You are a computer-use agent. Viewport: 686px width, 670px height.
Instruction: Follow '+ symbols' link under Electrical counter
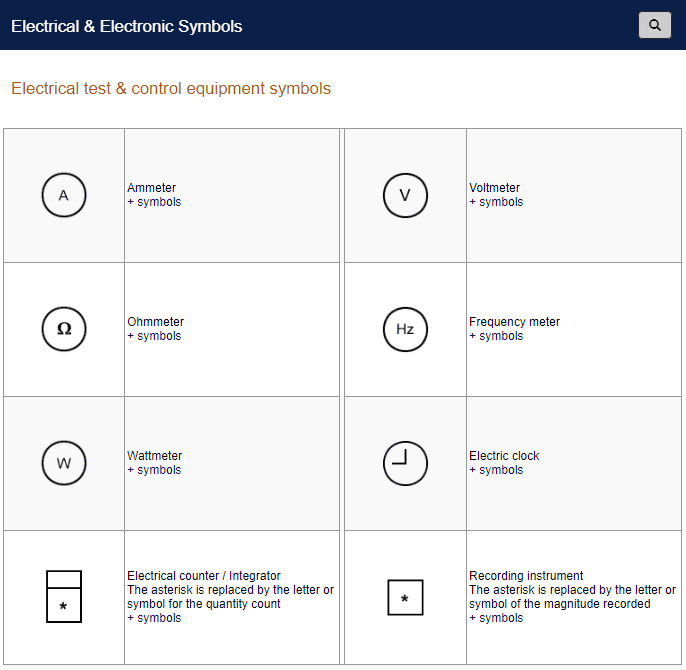click(154, 618)
